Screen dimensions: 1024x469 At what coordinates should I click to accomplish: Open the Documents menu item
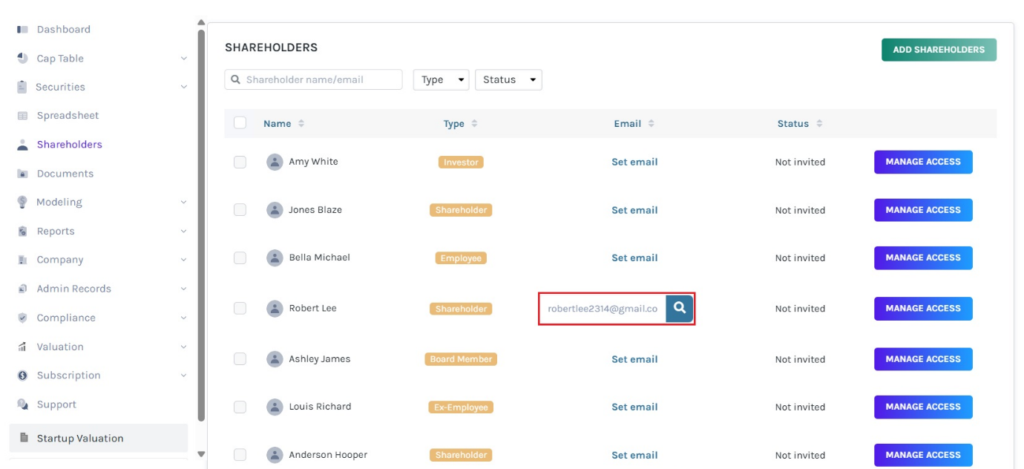tap(65, 174)
